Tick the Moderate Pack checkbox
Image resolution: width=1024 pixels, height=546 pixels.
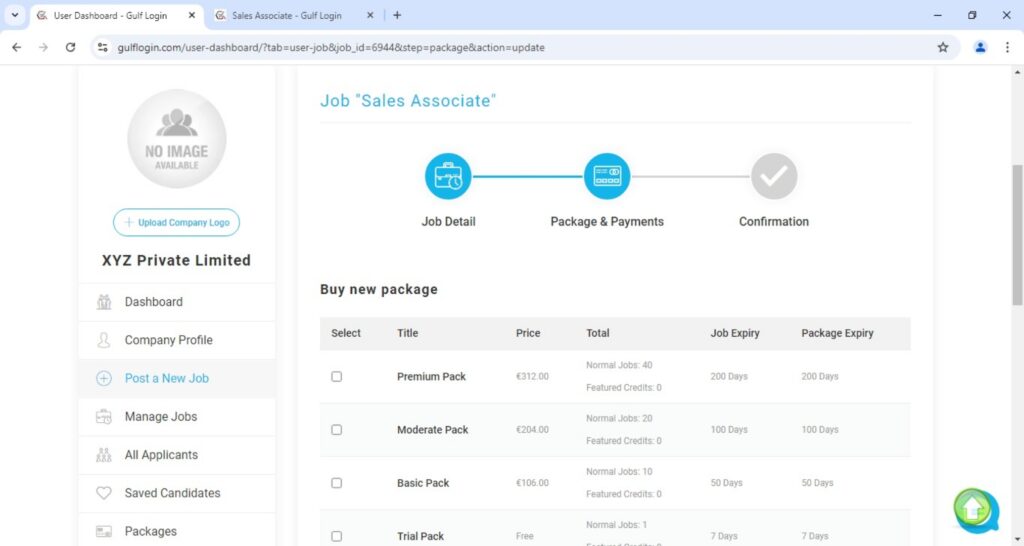point(337,430)
